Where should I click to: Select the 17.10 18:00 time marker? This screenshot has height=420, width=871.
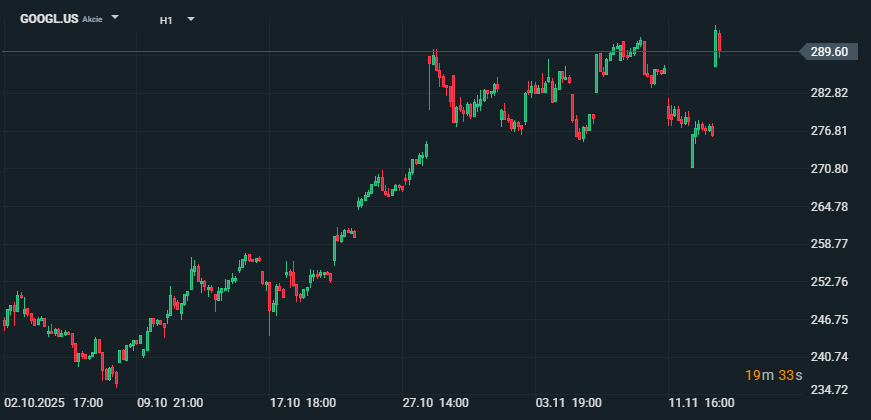[x=303, y=403]
